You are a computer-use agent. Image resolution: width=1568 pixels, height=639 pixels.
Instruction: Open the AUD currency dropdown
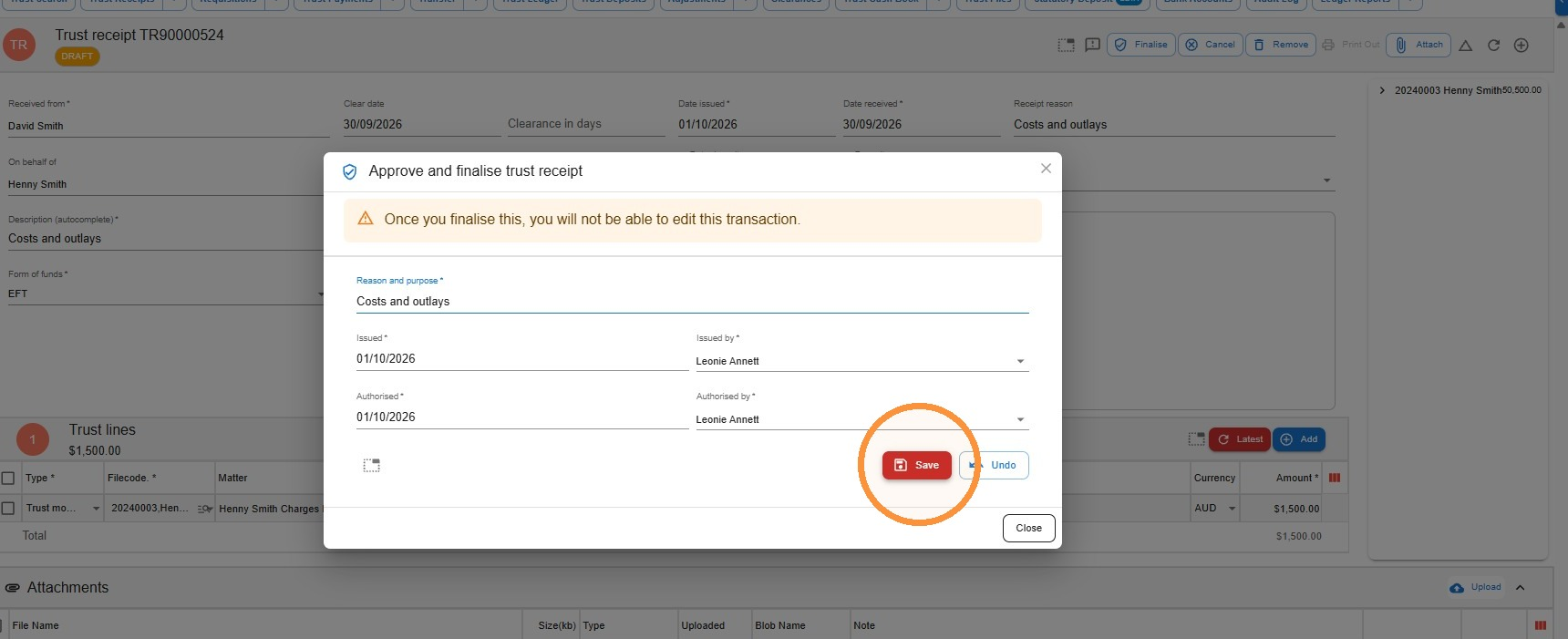tap(1232, 509)
